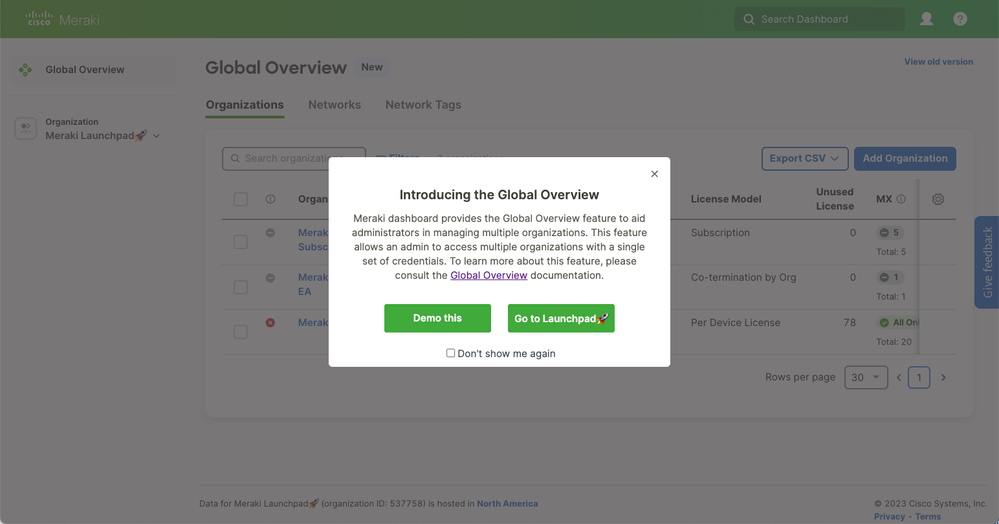Open the Global Overview documentation link
999x524 pixels.
pyautogui.click(x=489, y=275)
